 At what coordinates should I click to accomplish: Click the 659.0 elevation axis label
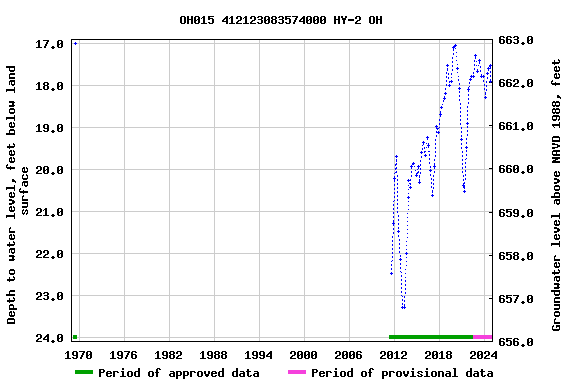515,212
